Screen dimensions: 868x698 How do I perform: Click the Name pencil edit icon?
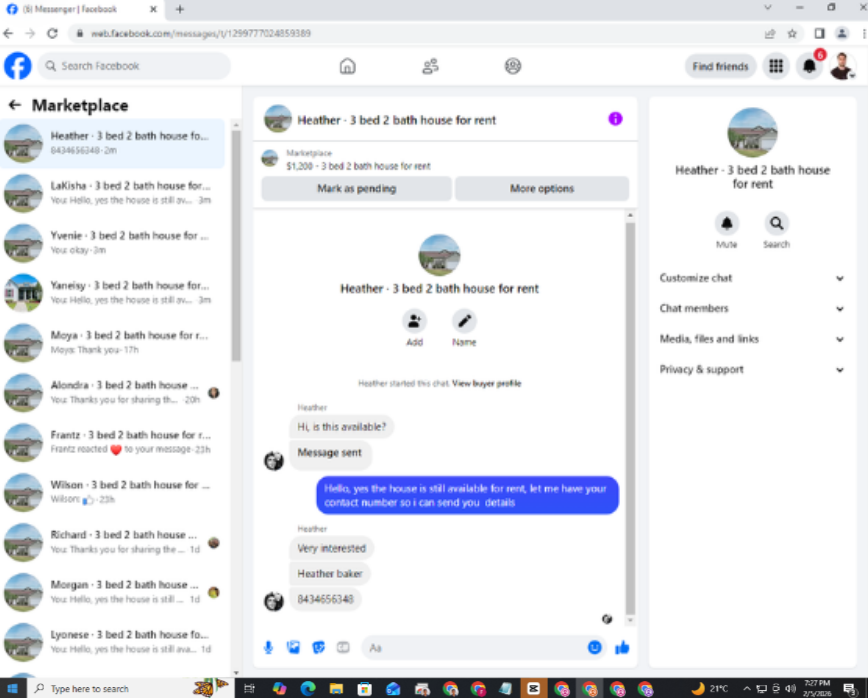[x=464, y=321]
